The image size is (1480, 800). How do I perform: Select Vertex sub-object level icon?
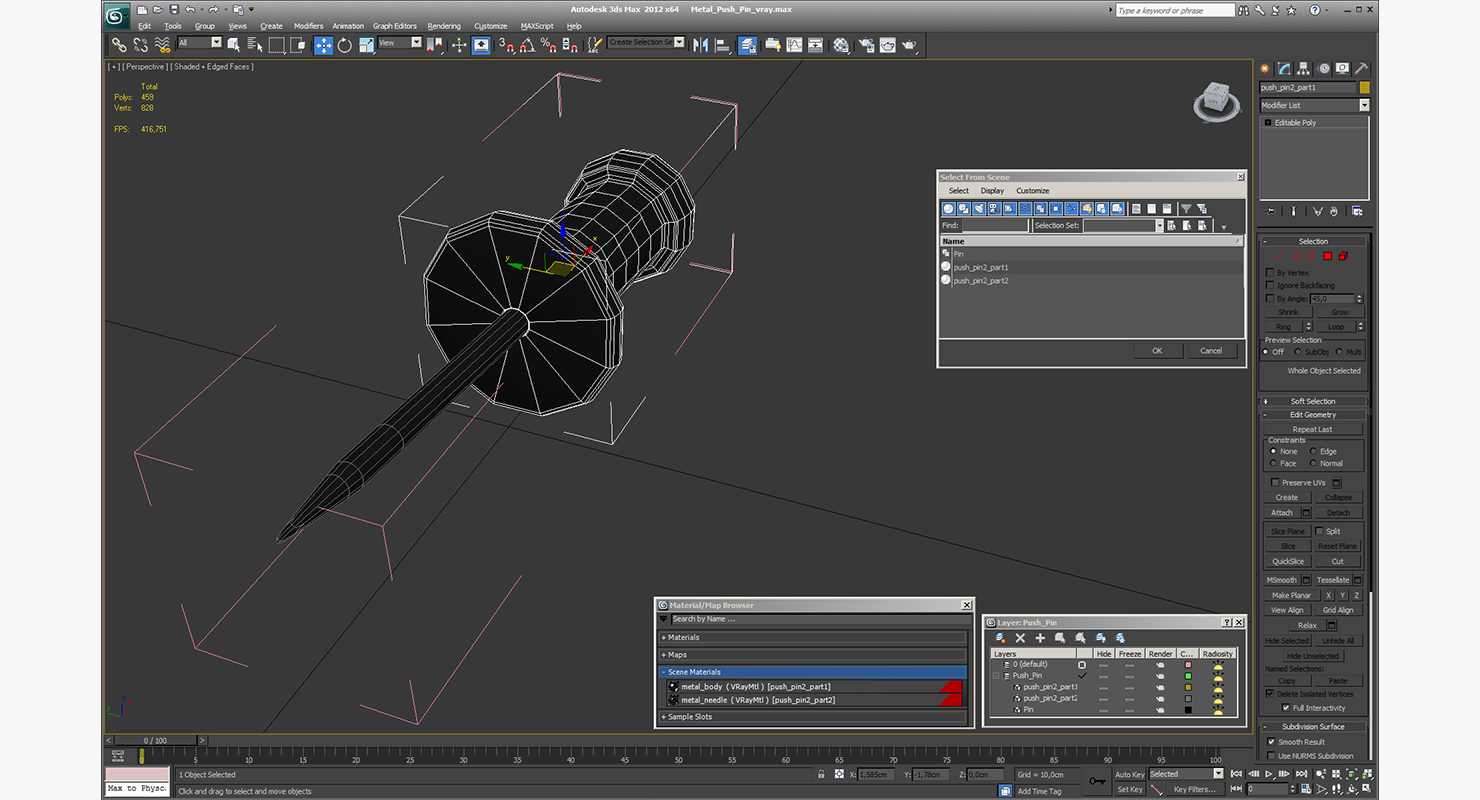(x=1281, y=256)
